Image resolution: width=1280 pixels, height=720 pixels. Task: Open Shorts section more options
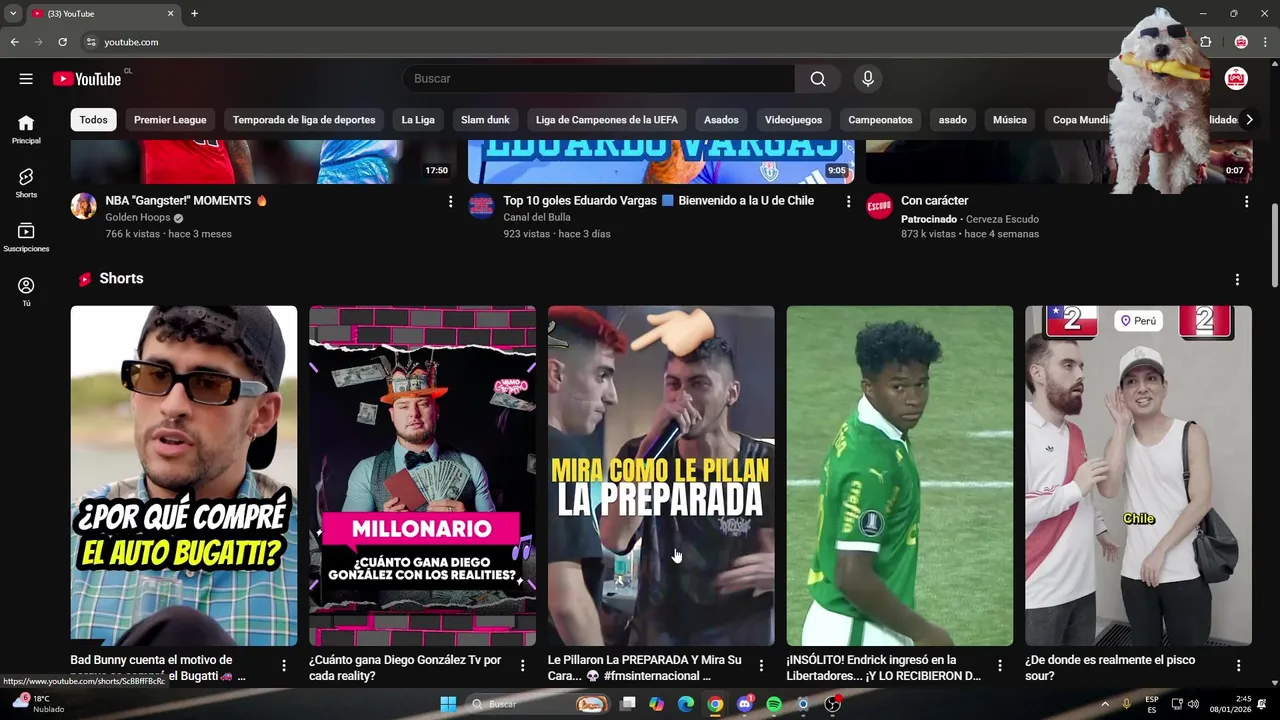click(1237, 280)
